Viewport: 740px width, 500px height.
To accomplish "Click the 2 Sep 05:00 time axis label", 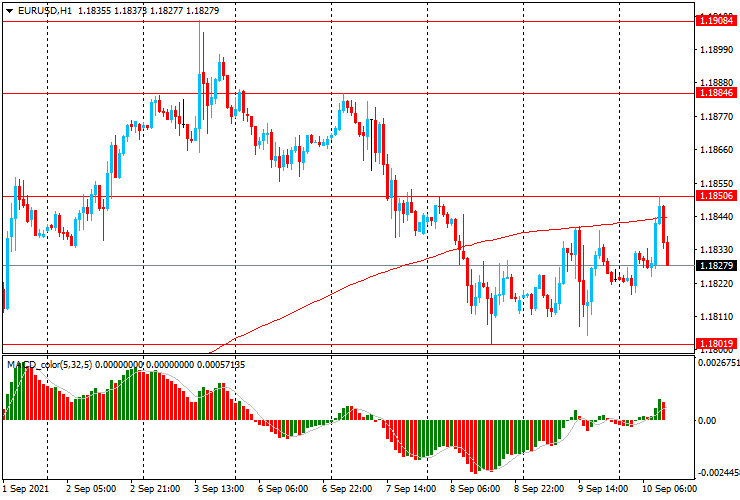I will tap(91, 489).
